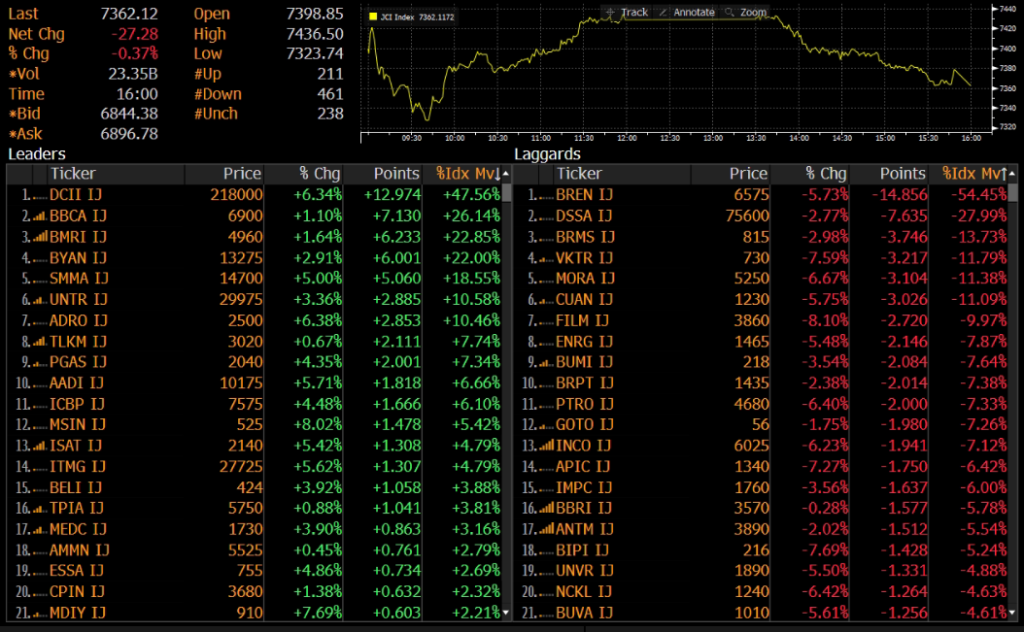The width and height of the screenshot is (1024, 632).
Task: Open the DCII IJ ticker row
Action: click(78, 195)
